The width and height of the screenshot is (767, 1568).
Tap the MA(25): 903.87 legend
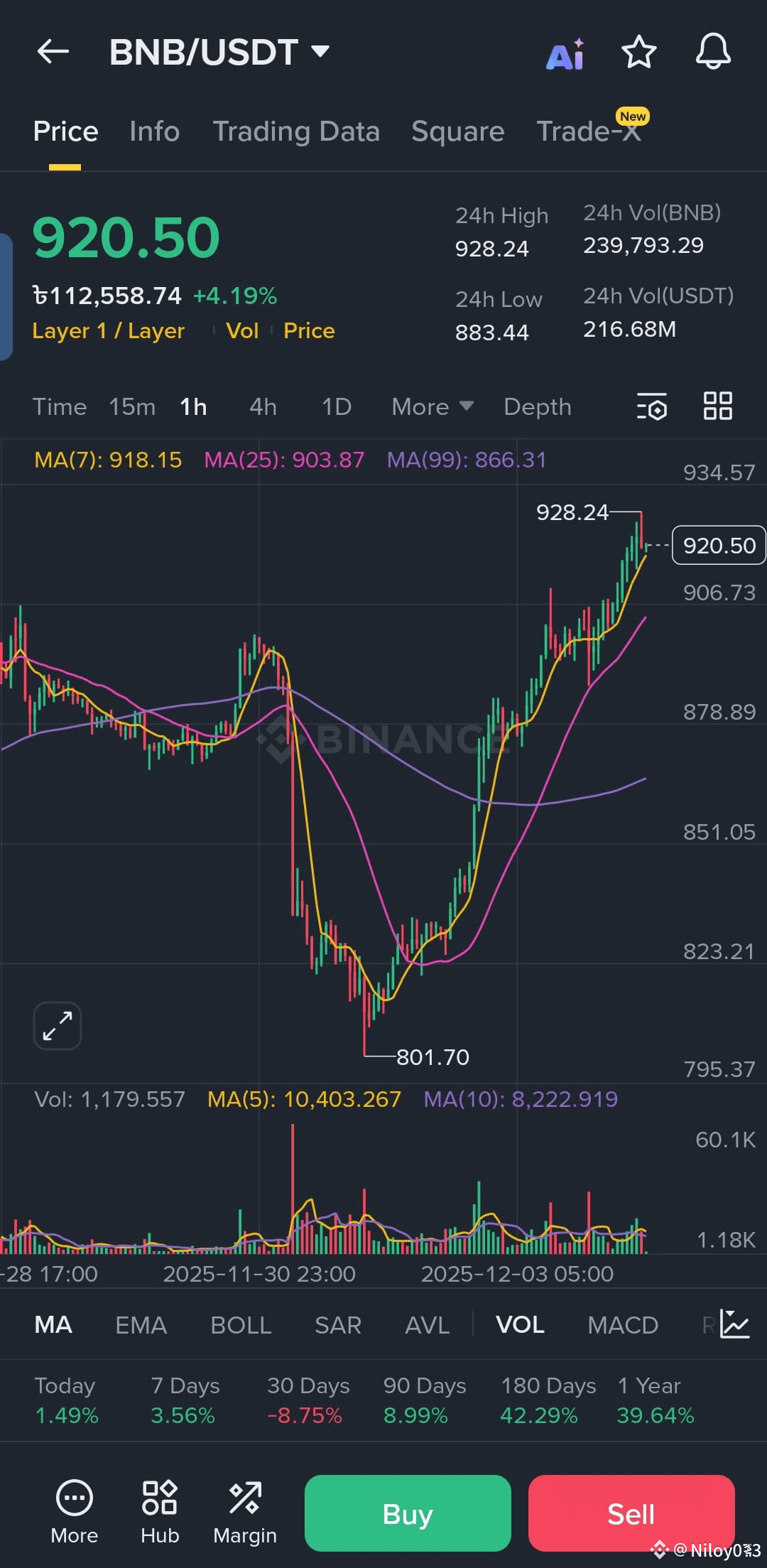click(284, 460)
